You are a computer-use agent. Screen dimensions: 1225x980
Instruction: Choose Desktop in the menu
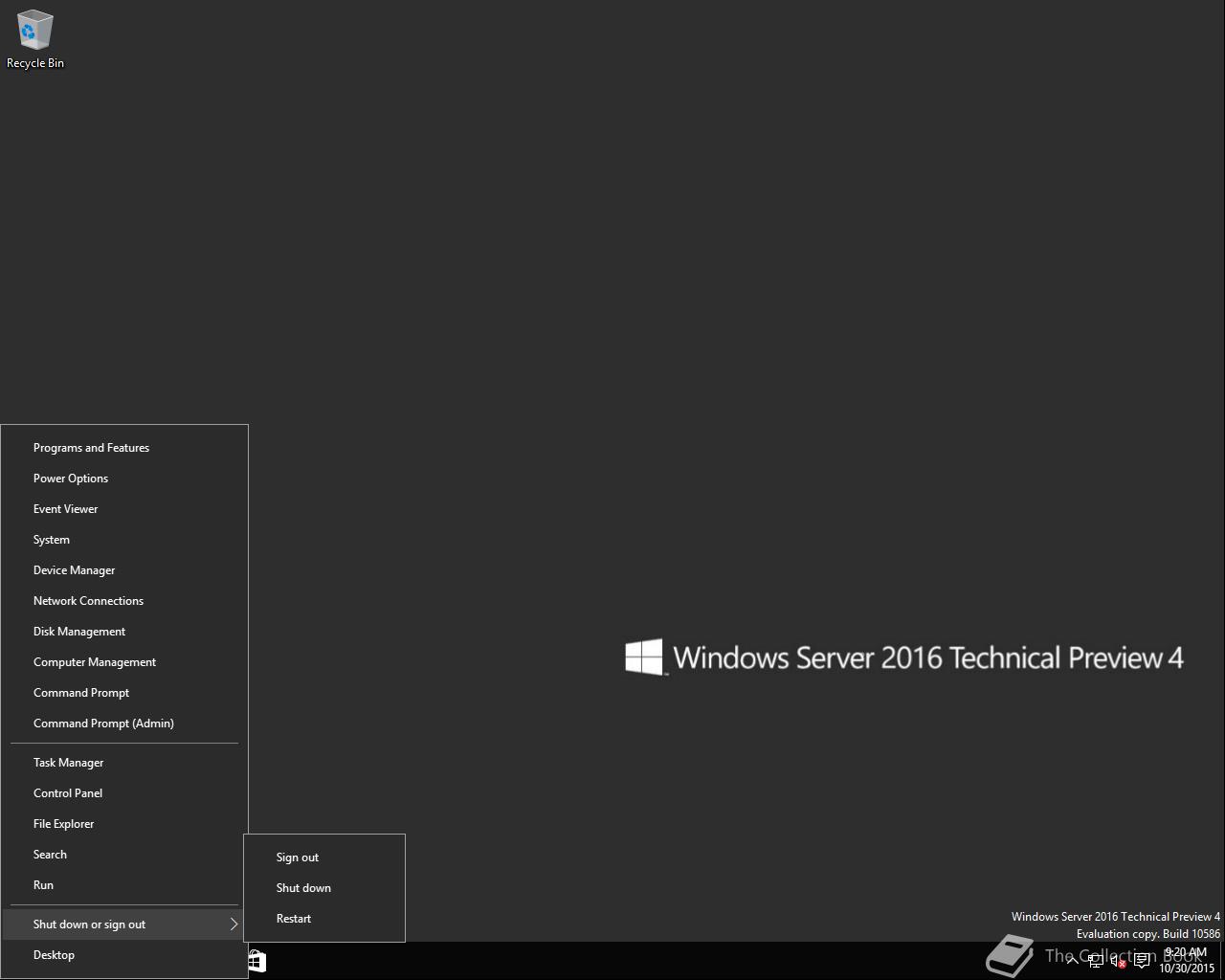[124, 955]
